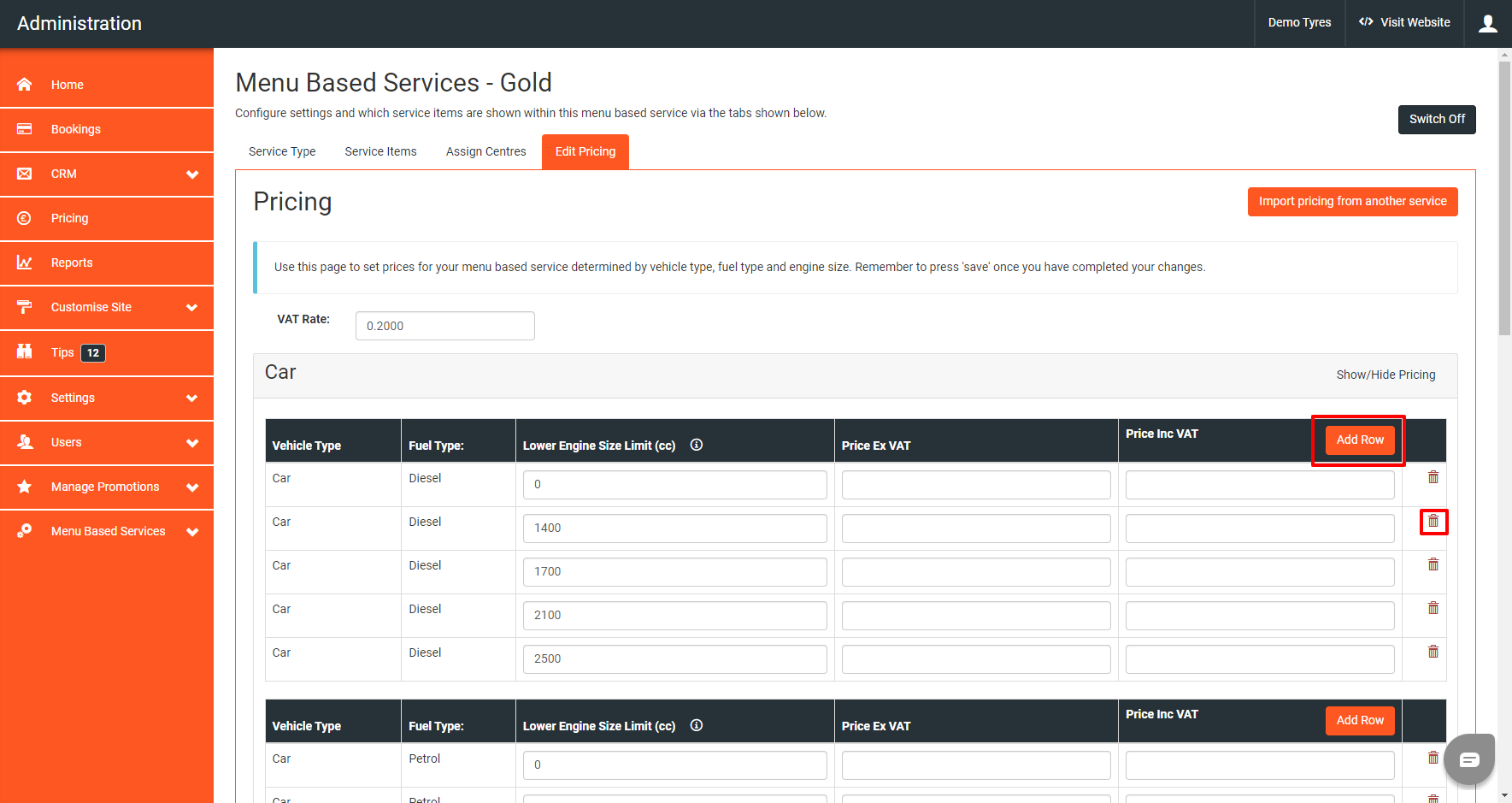1512x803 pixels.
Task: Open the Demo Tyres header link
Action: point(1299,23)
